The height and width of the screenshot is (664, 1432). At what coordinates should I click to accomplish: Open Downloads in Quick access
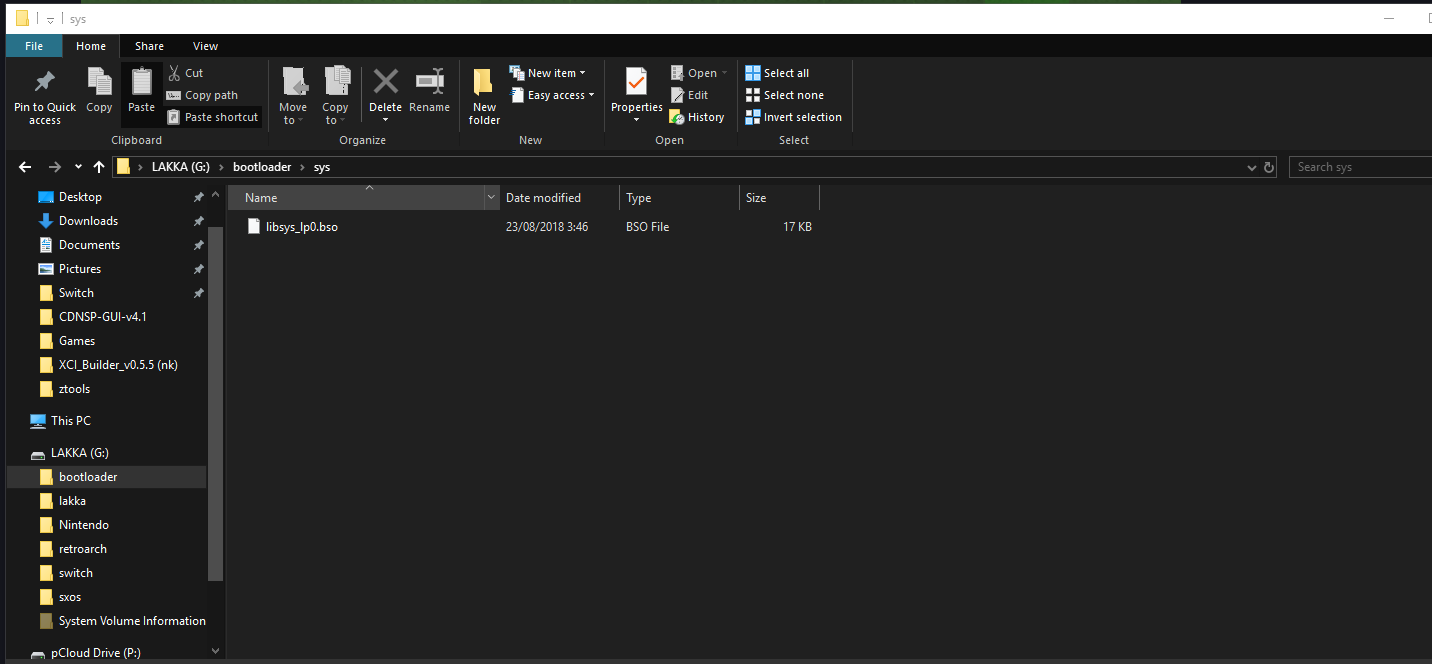[88, 221]
